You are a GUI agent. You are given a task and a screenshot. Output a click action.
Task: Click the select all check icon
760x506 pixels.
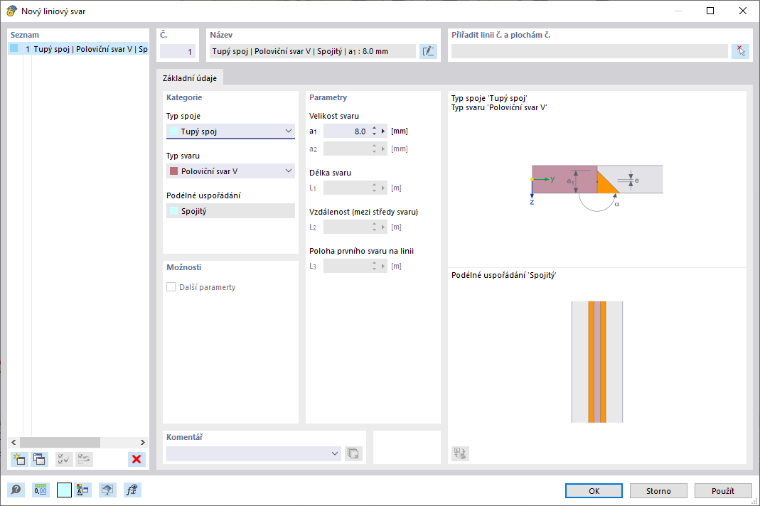tap(63, 459)
